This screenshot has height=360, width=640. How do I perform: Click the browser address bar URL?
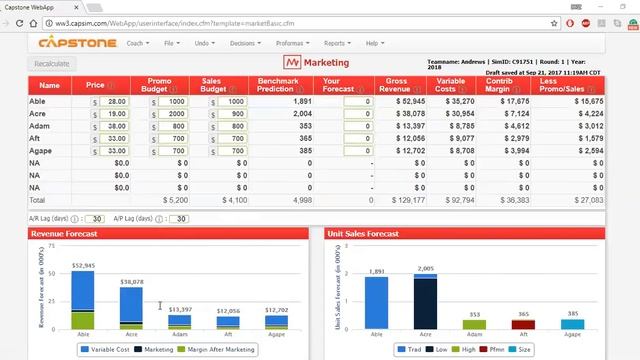[175, 23]
